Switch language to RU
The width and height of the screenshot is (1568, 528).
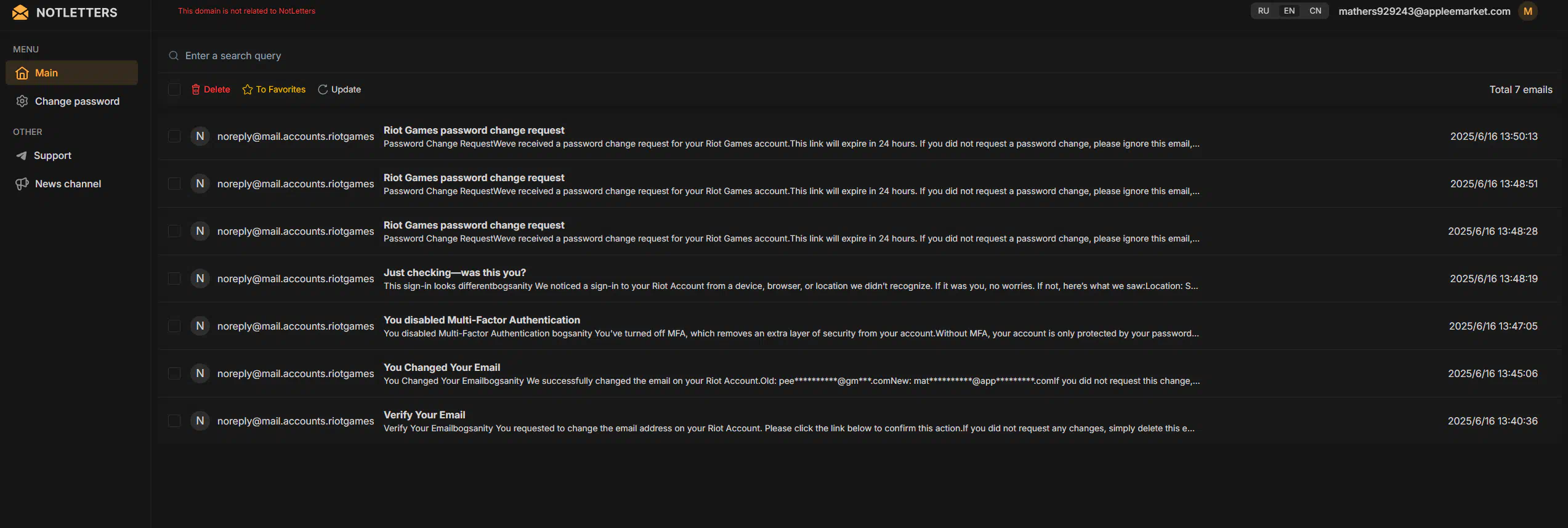click(1263, 11)
